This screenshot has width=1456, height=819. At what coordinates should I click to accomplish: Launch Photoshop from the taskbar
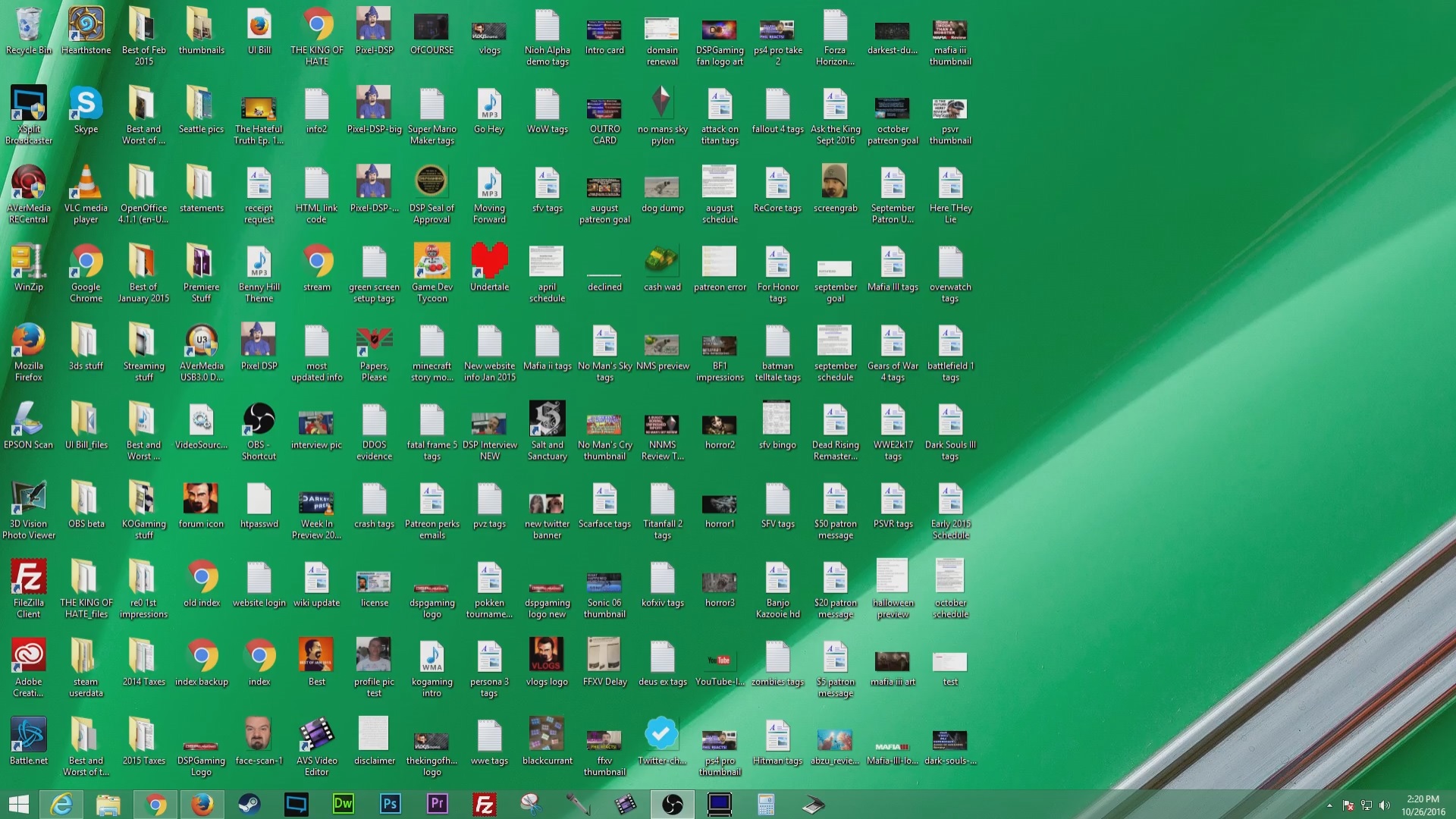(390, 804)
